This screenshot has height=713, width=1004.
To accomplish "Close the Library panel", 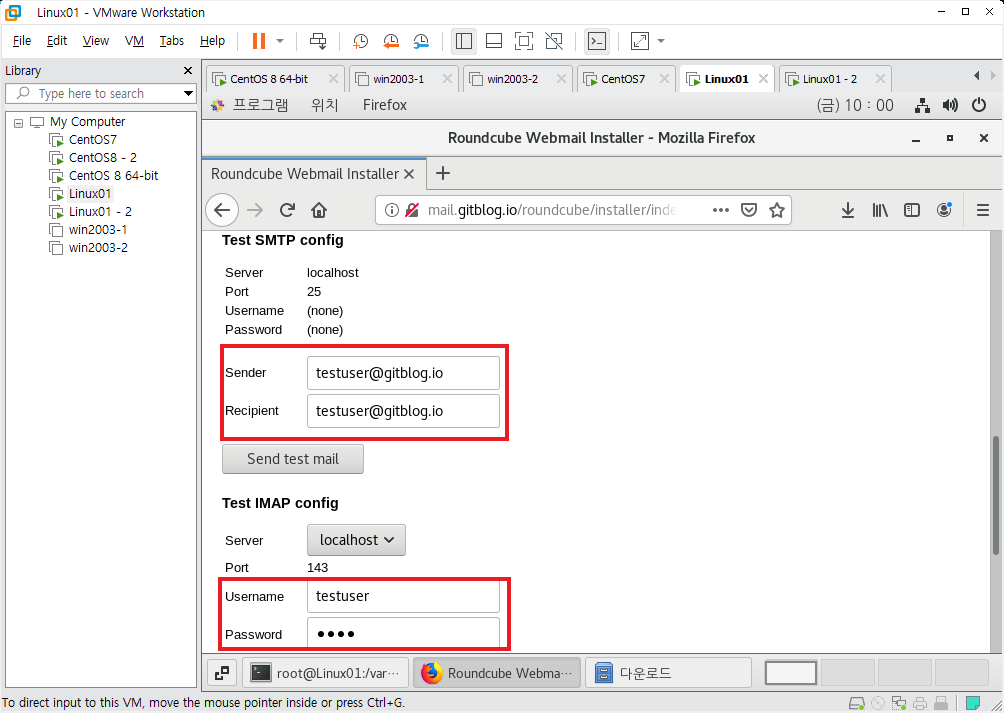I will click(188, 70).
